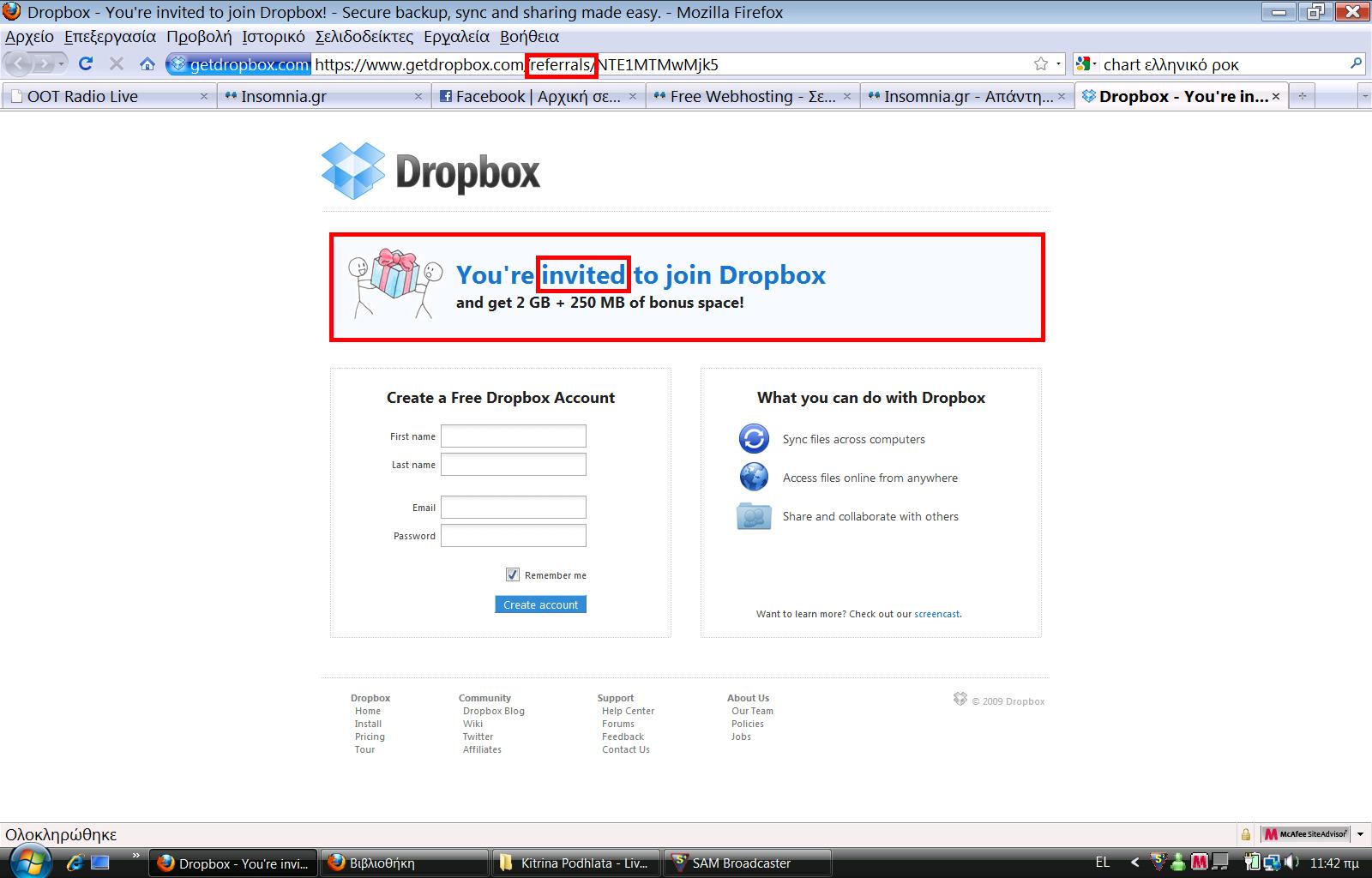This screenshot has height=878, width=1372.
Task: Open the screencast link
Action: (936, 614)
